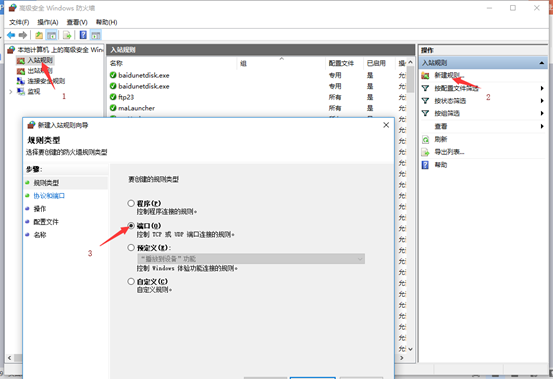Toggle the console tree toolbar icon

click(x=52, y=35)
